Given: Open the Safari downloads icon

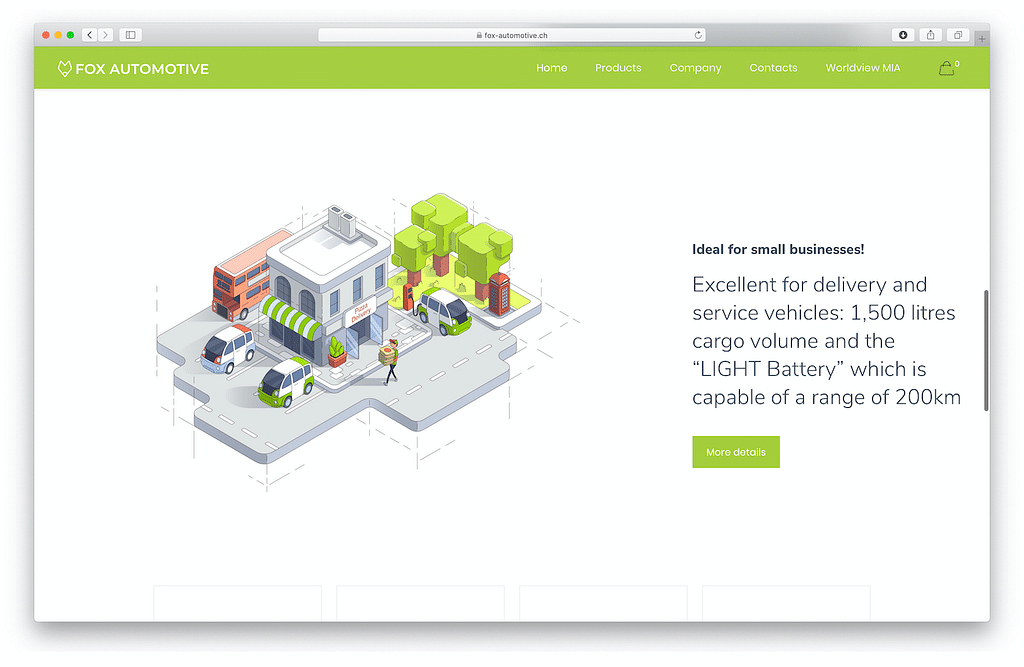Looking at the screenshot, I should (x=903, y=35).
